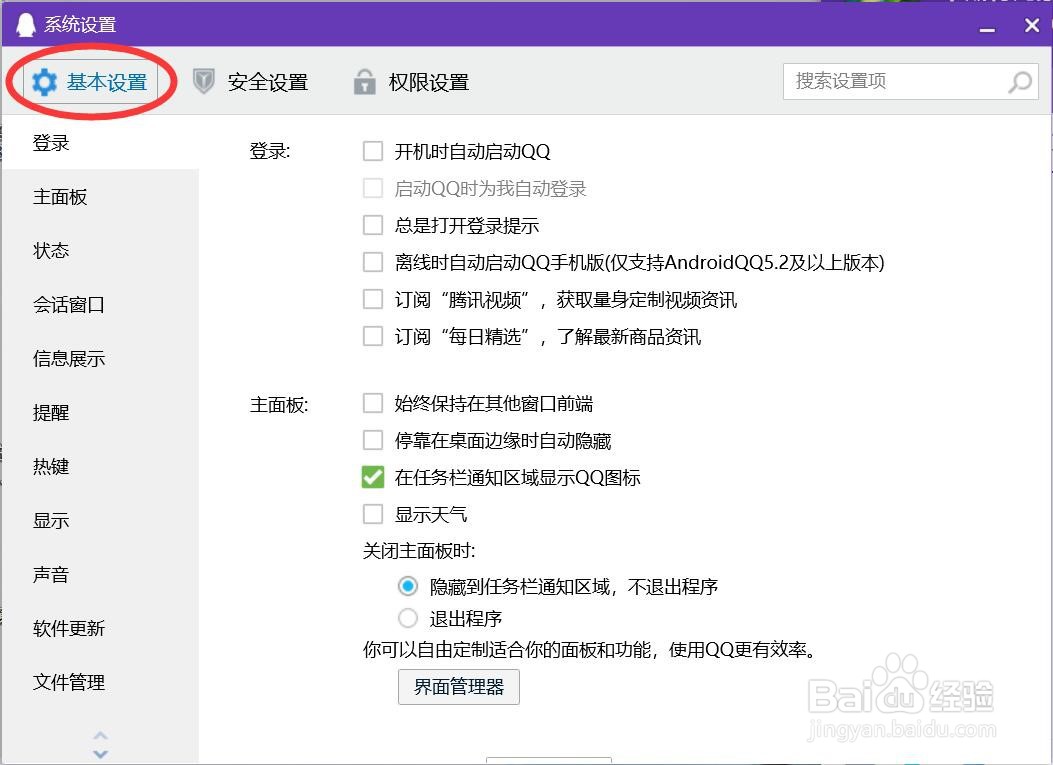The width and height of the screenshot is (1053, 765).
Task: Open 会话窗口 settings in sidebar
Action: [101, 305]
